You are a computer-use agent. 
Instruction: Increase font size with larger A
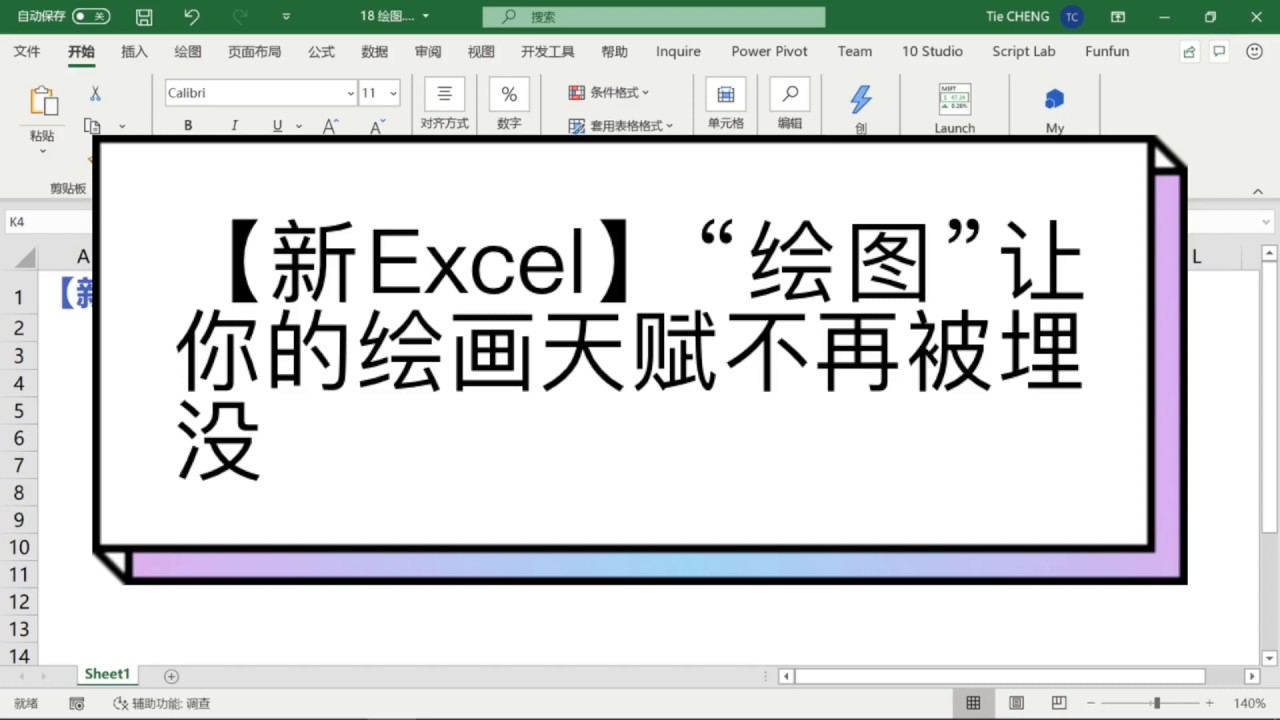click(x=330, y=126)
